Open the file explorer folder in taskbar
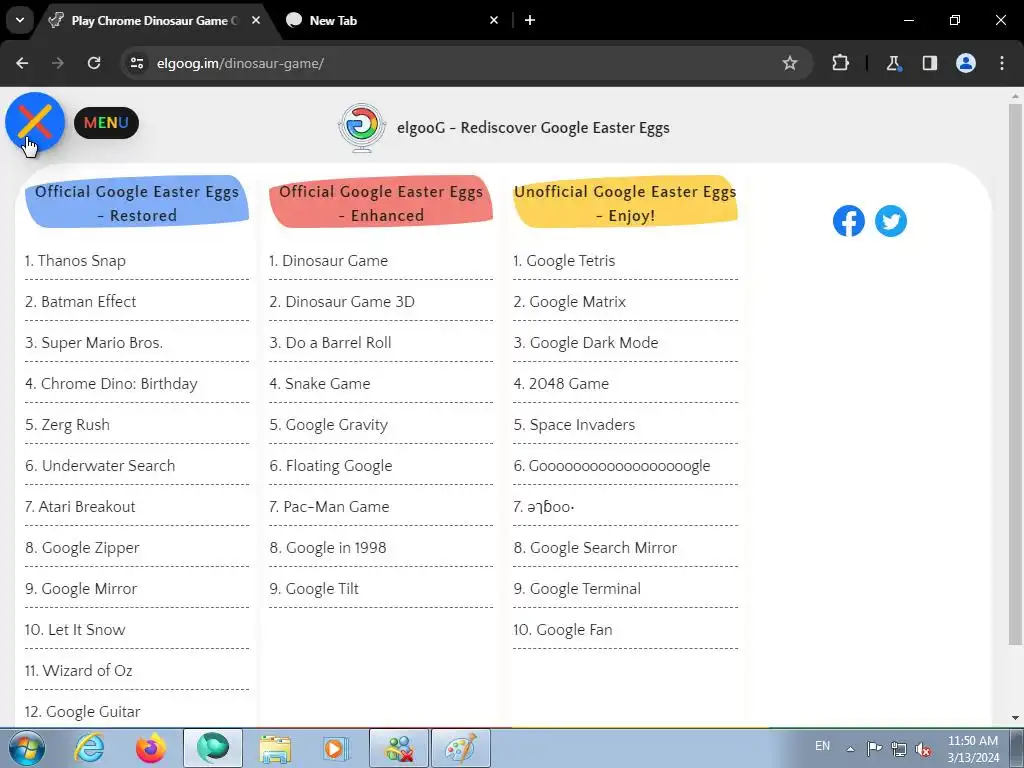Image resolution: width=1024 pixels, height=768 pixels. 275,748
